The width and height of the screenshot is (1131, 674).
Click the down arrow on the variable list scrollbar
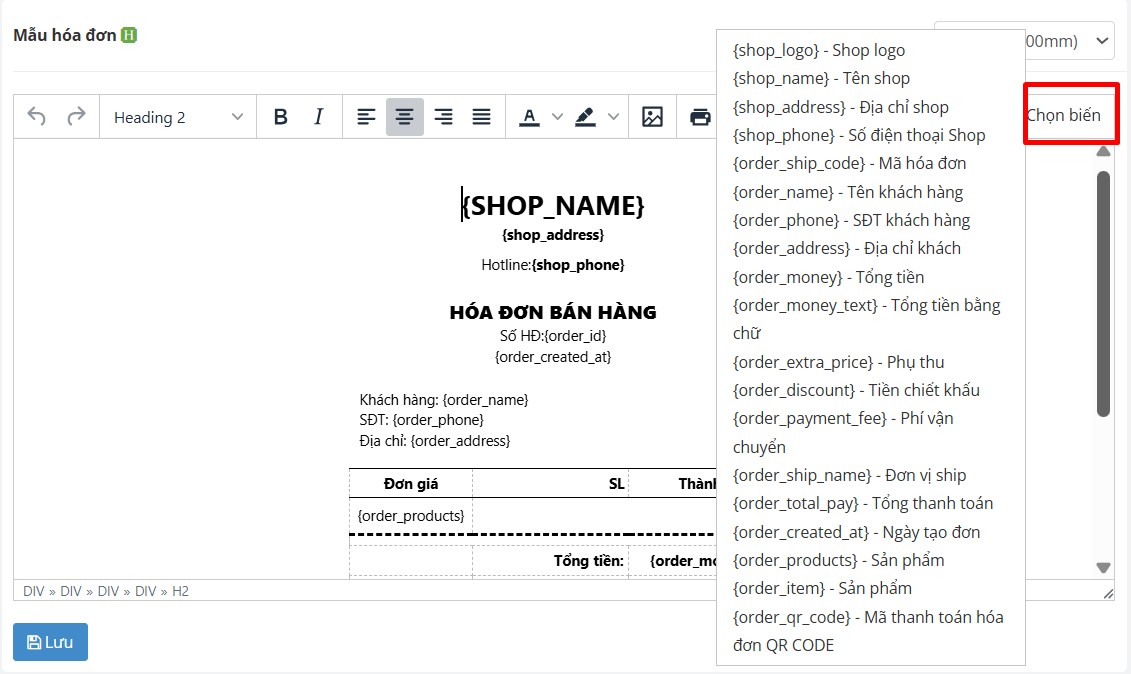pos(1103,566)
